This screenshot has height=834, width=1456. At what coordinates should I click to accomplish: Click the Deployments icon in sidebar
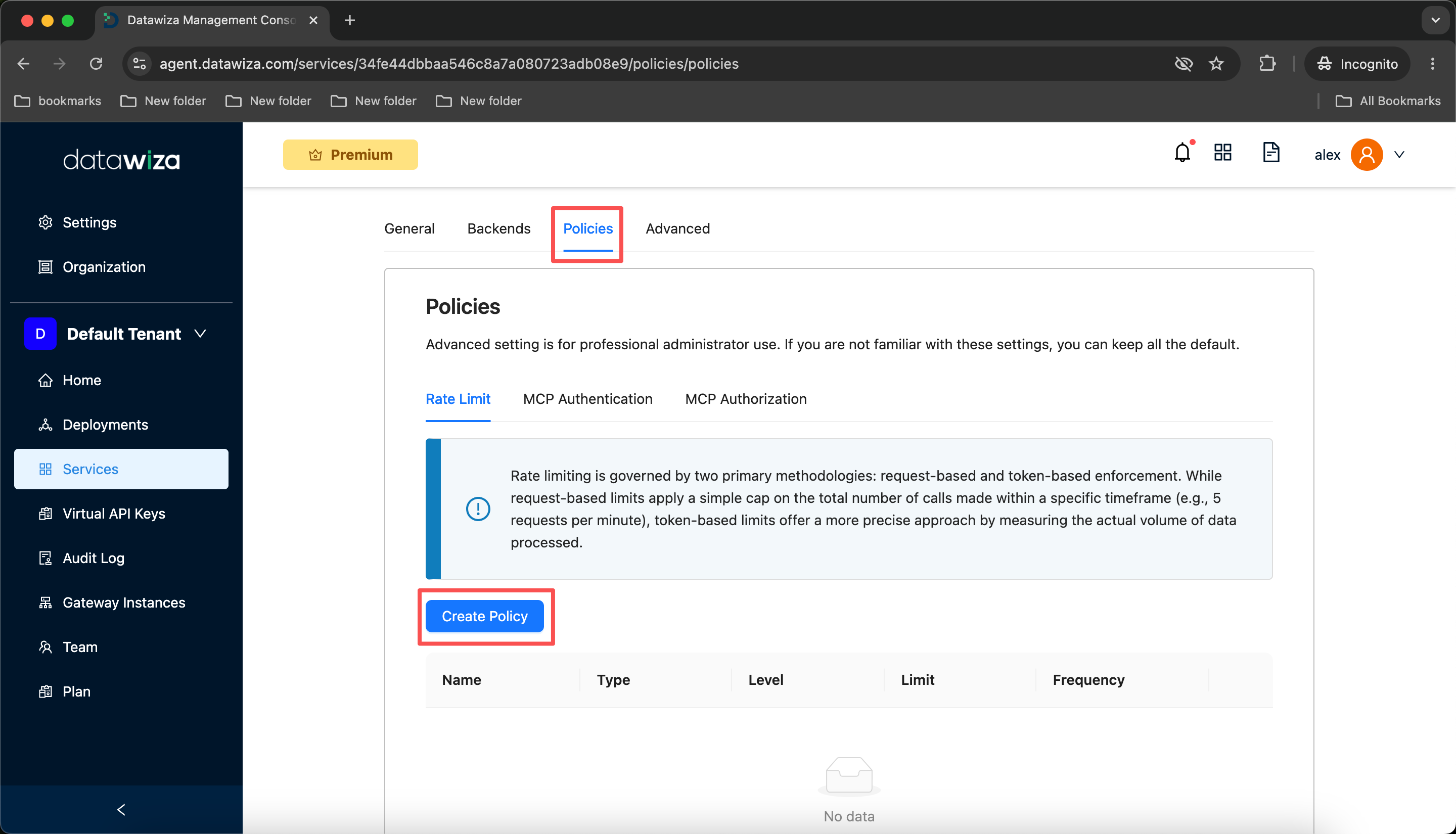(x=45, y=425)
